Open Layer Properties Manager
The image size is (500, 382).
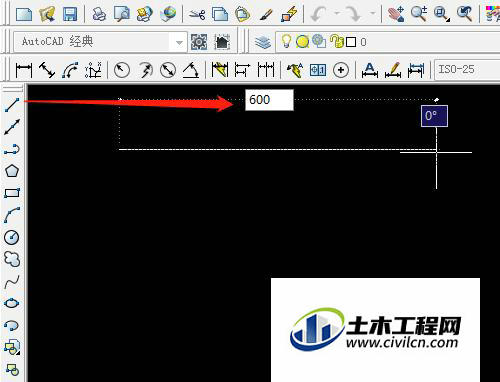263,42
